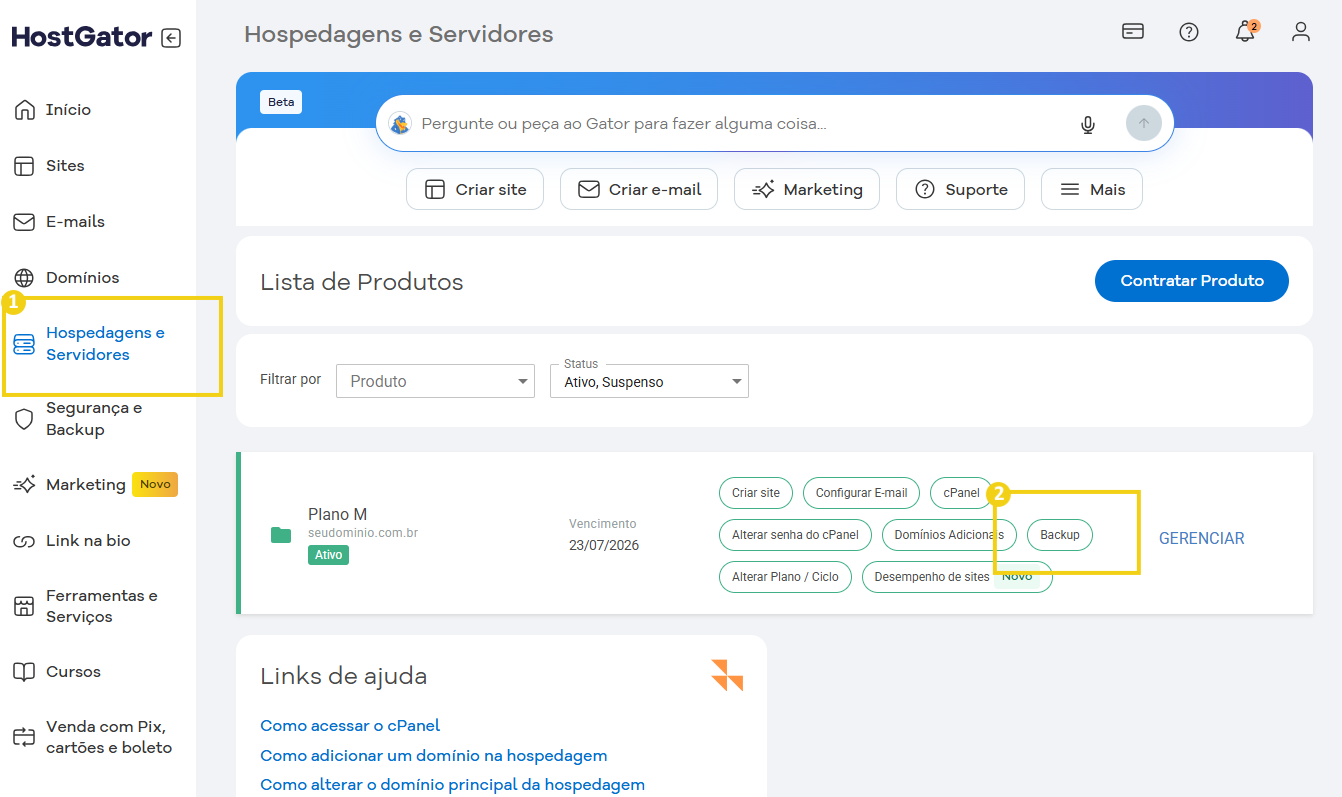The width and height of the screenshot is (1342, 797).
Task: Click the seudominio.com.br domain text
Action: 363,533
